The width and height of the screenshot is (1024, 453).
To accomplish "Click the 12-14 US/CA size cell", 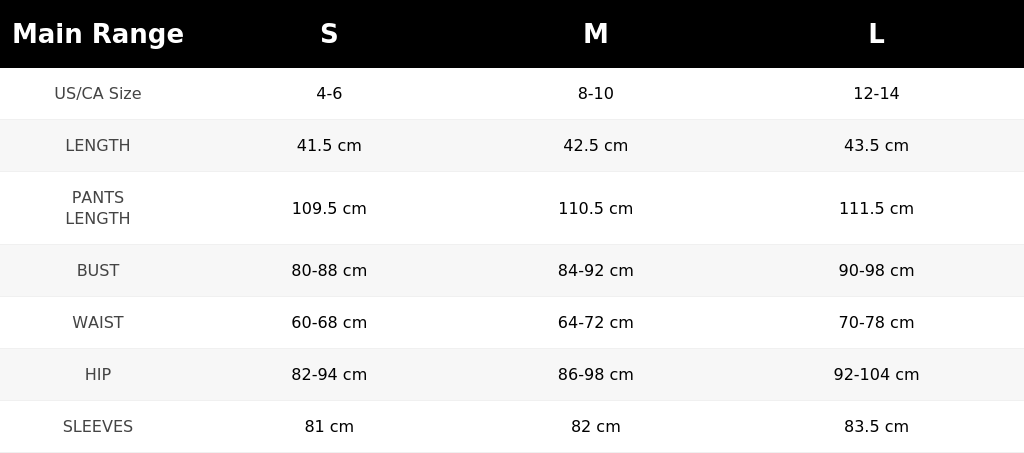I will click(x=876, y=93).
